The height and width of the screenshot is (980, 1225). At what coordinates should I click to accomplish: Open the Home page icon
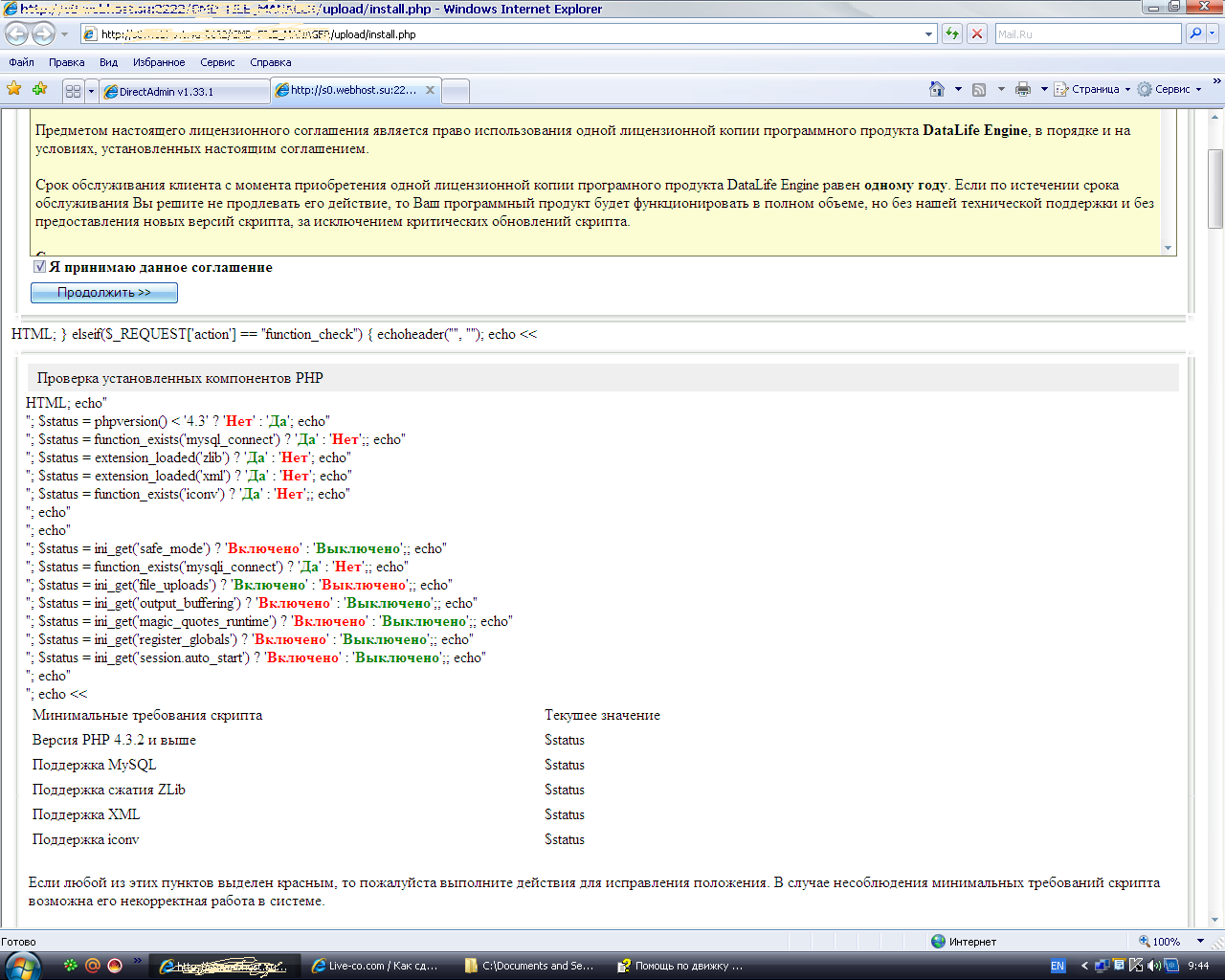click(x=937, y=89)
